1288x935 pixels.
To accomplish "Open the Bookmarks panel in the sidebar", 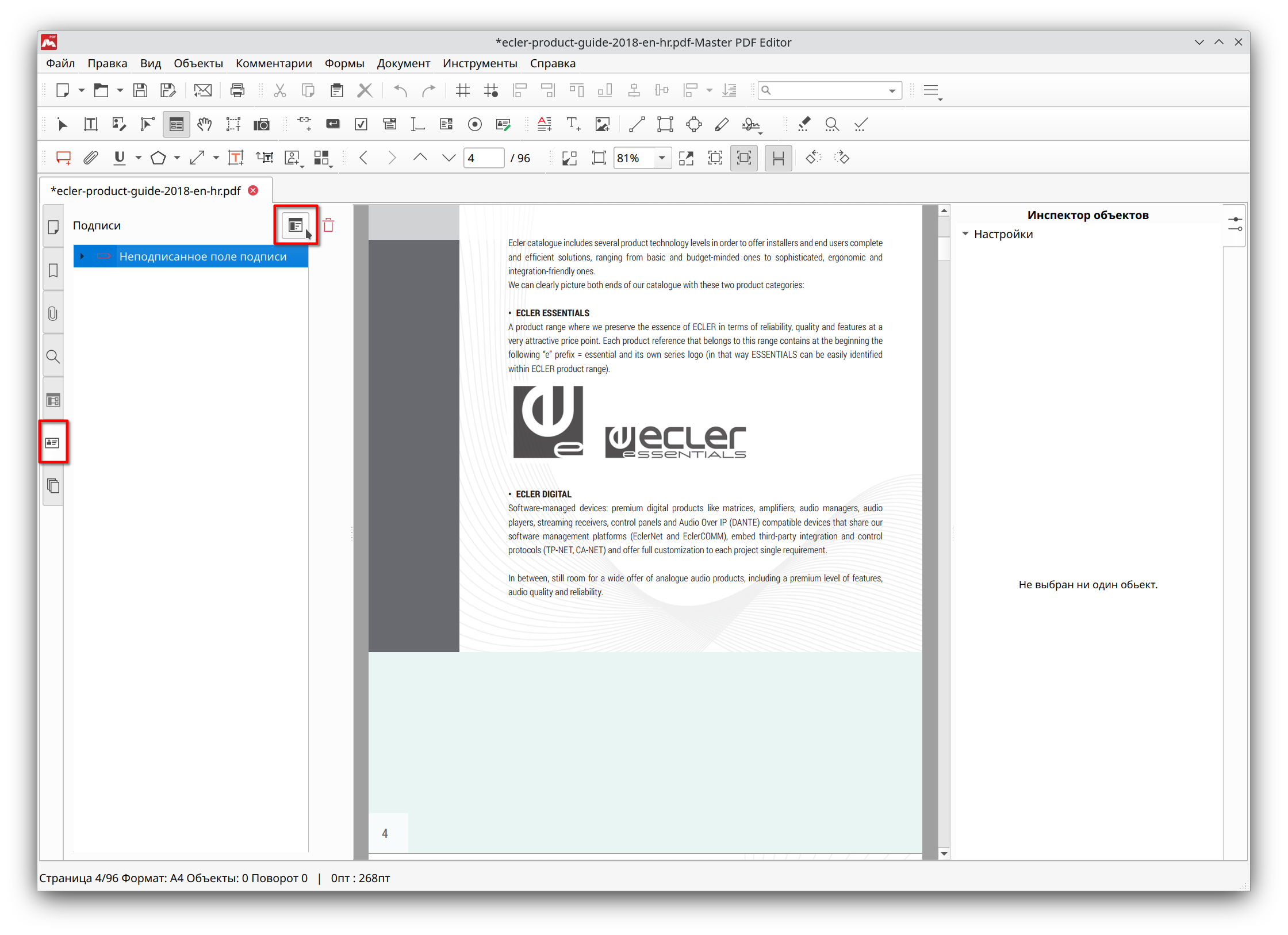I will click(53, 270).
